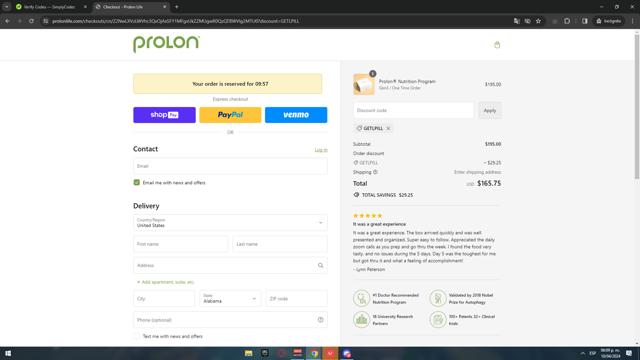Click the ZIP code field
This screenshot has height=360, width=640.
click(x=296, y=298)
